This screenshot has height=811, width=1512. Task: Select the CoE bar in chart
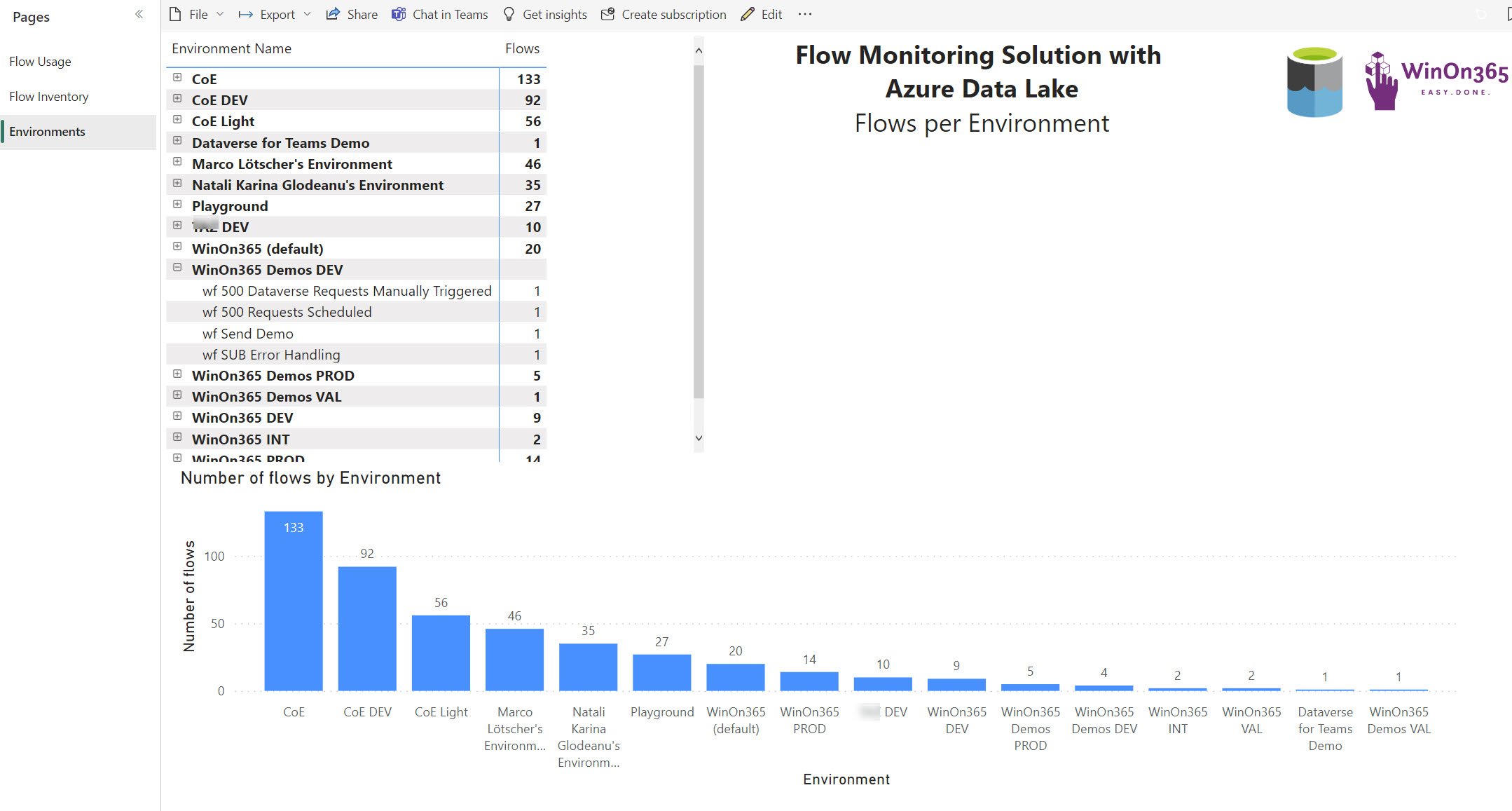293,601
